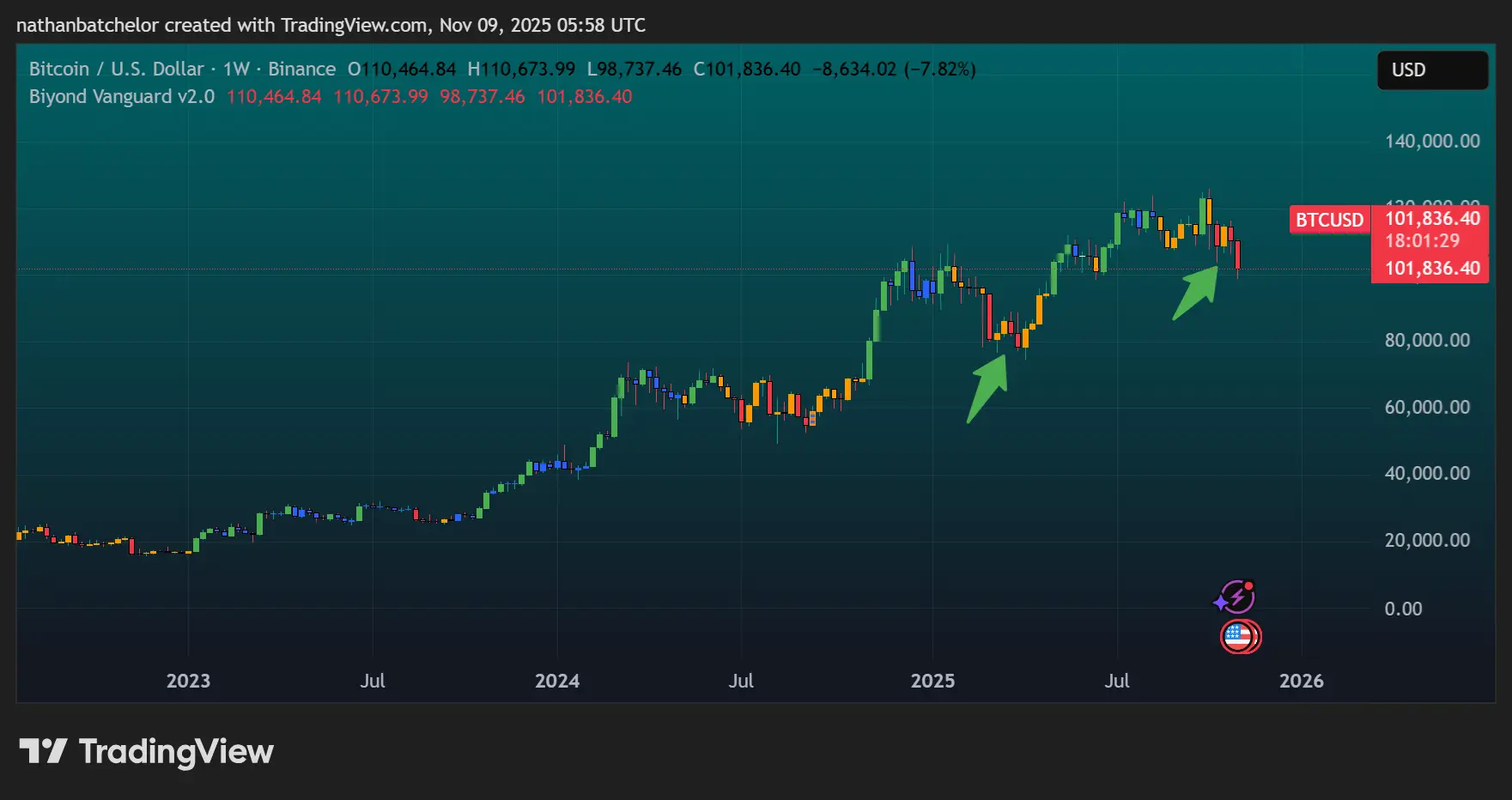Click the 2023 time axis label
This screenshot has width=1512, height=800.
(x=188, y=682)
